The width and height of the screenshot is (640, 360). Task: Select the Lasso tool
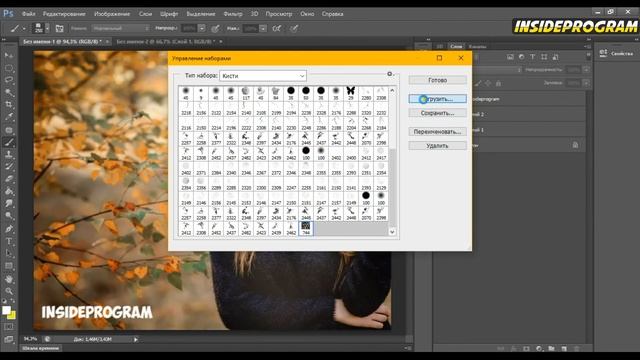(9, 80)
